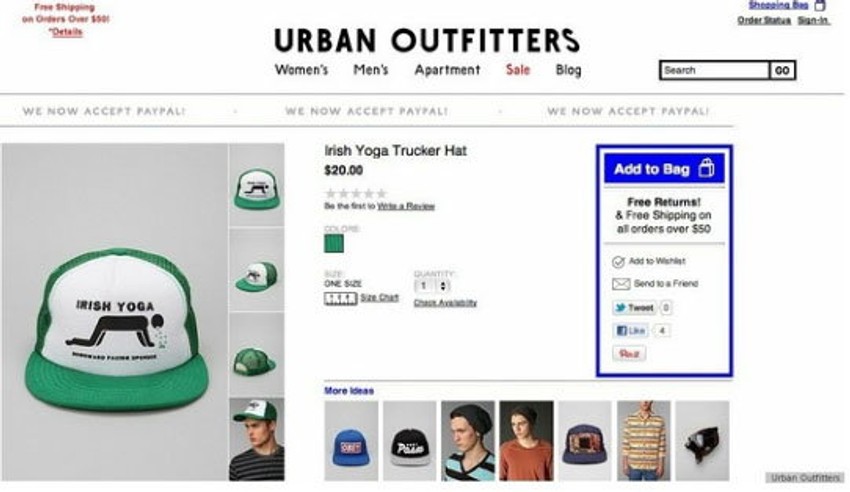Open the Write a Review link

[406, 206]
